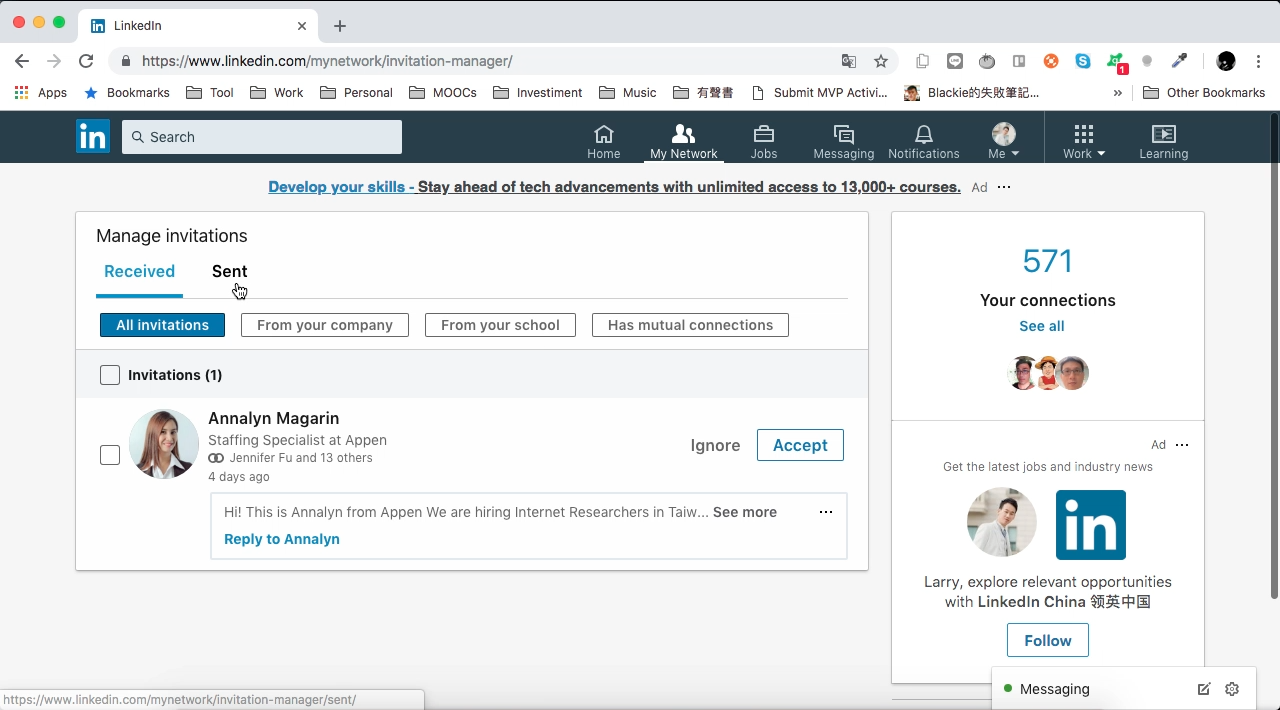Open the sidebar ad options ellipsis
This screenshot has height=710, width=1280.
tap(1182, 445)
